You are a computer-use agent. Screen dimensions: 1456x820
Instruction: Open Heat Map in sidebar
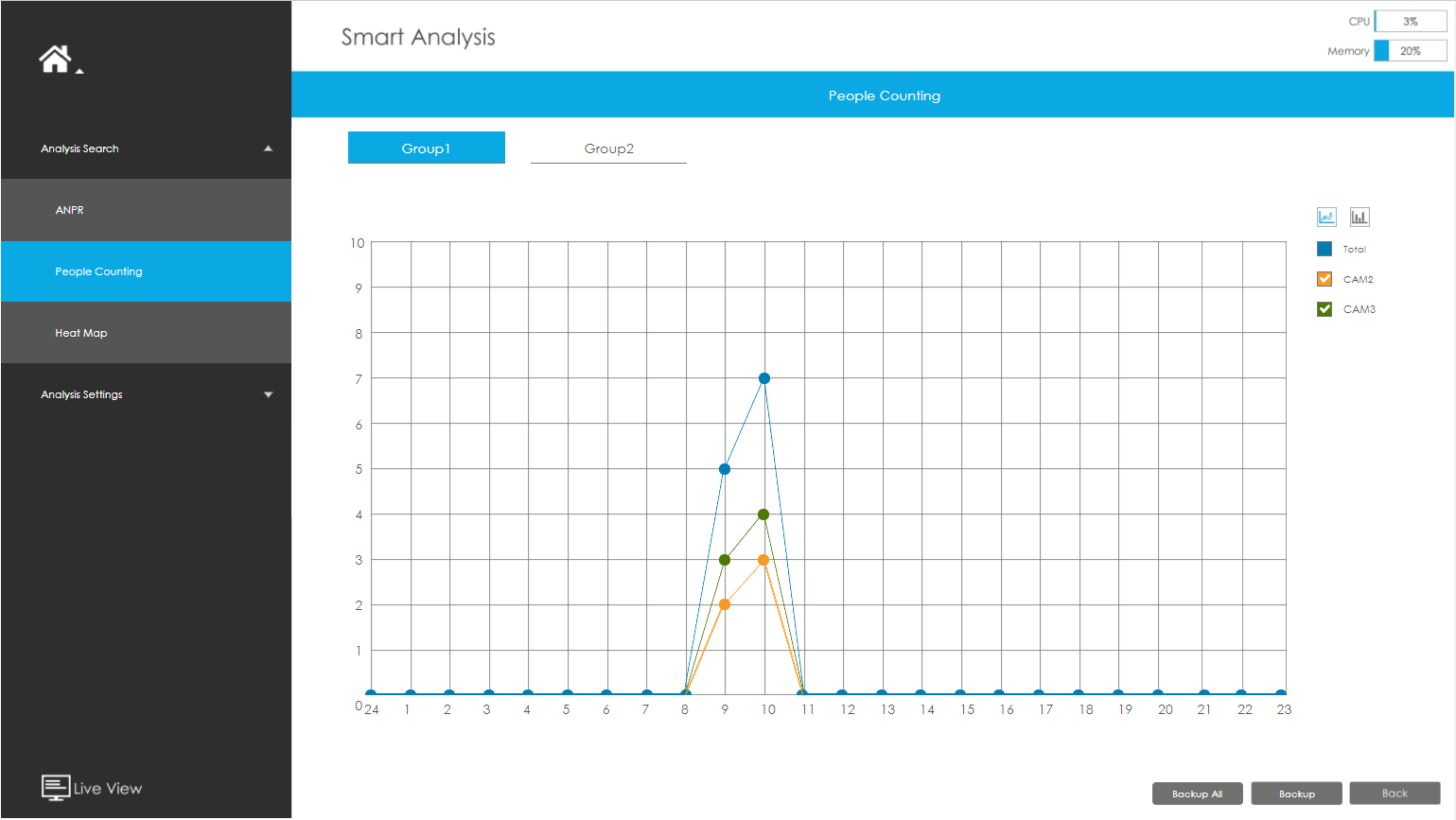point(146,333)
